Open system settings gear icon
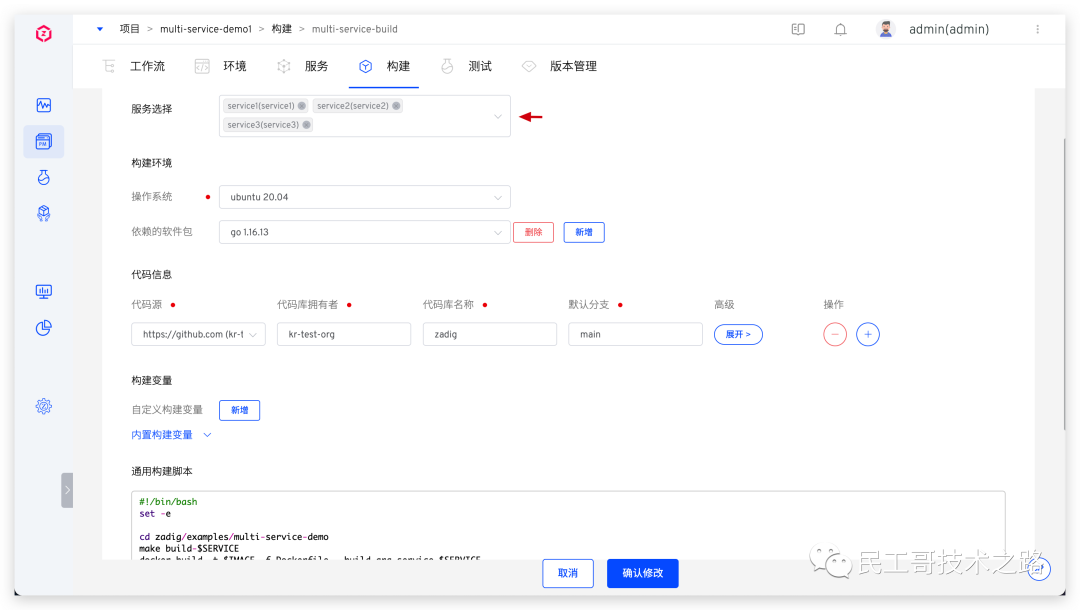 coord(43,406)
